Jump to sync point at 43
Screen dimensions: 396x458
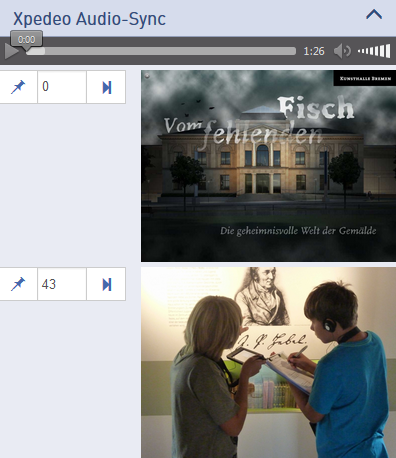106,284
